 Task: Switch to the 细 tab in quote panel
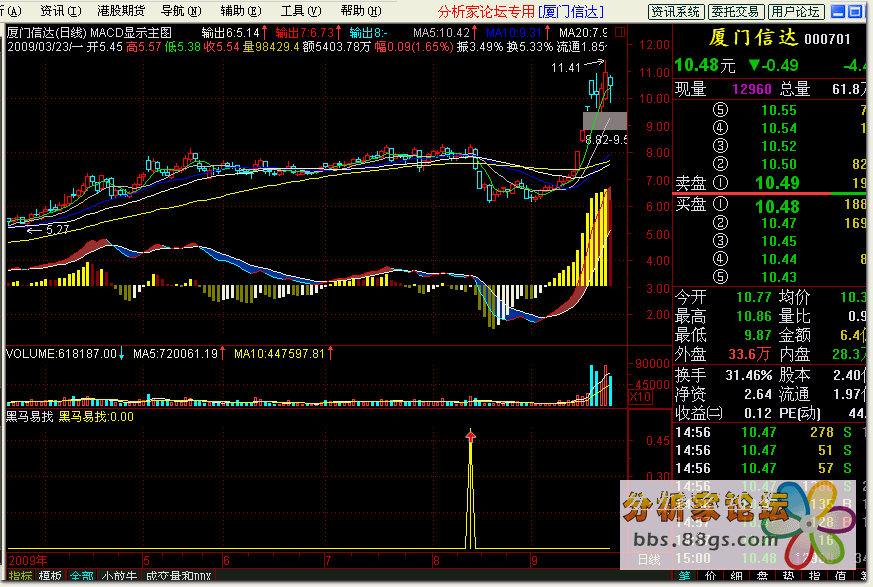[x=737, y=576]
